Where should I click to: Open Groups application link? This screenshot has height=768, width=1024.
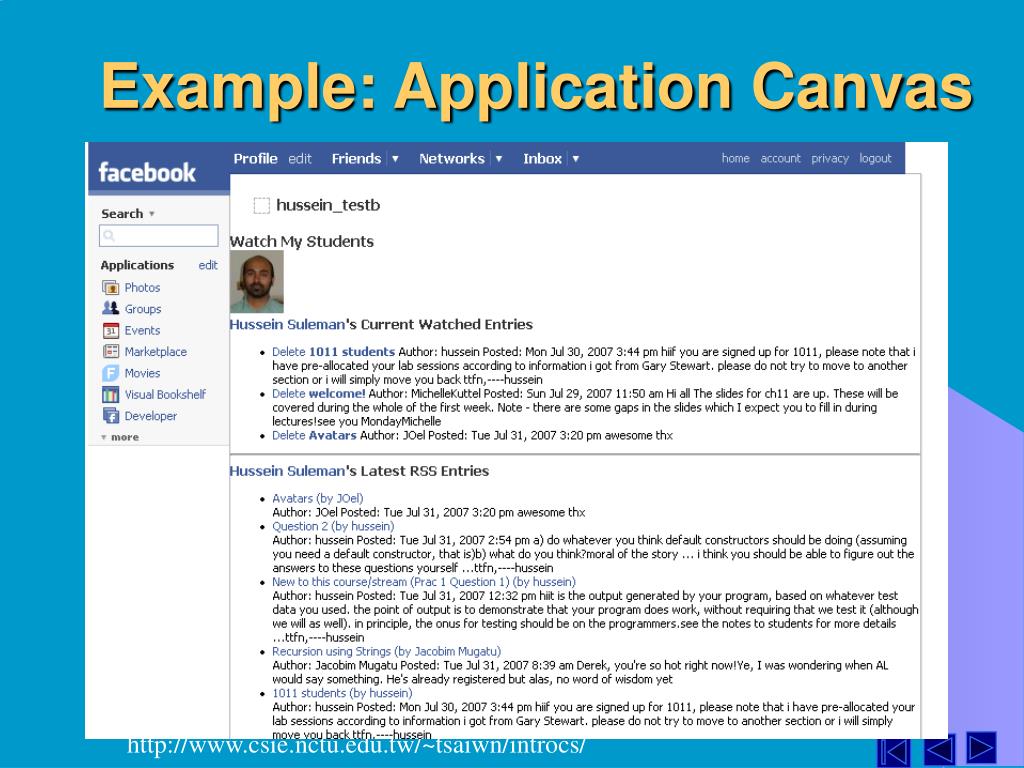pyautogui.click(x=143, y=309)
